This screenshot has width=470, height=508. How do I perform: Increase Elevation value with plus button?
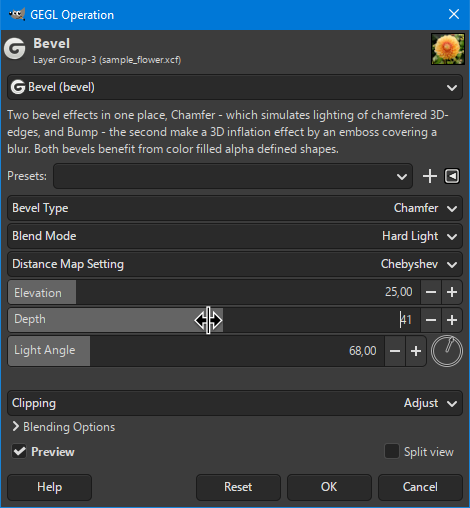click(452, 292)
